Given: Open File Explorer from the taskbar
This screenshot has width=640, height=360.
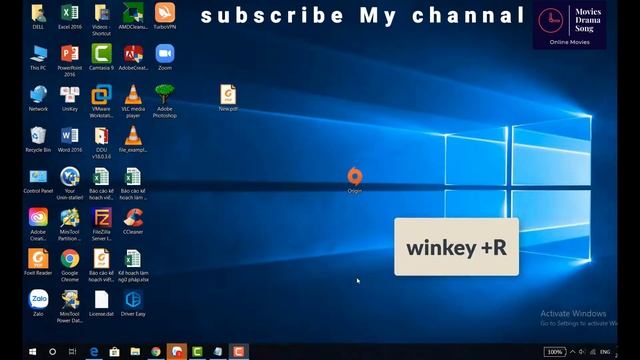Looking at the screenshot, I should coord(135,351).
